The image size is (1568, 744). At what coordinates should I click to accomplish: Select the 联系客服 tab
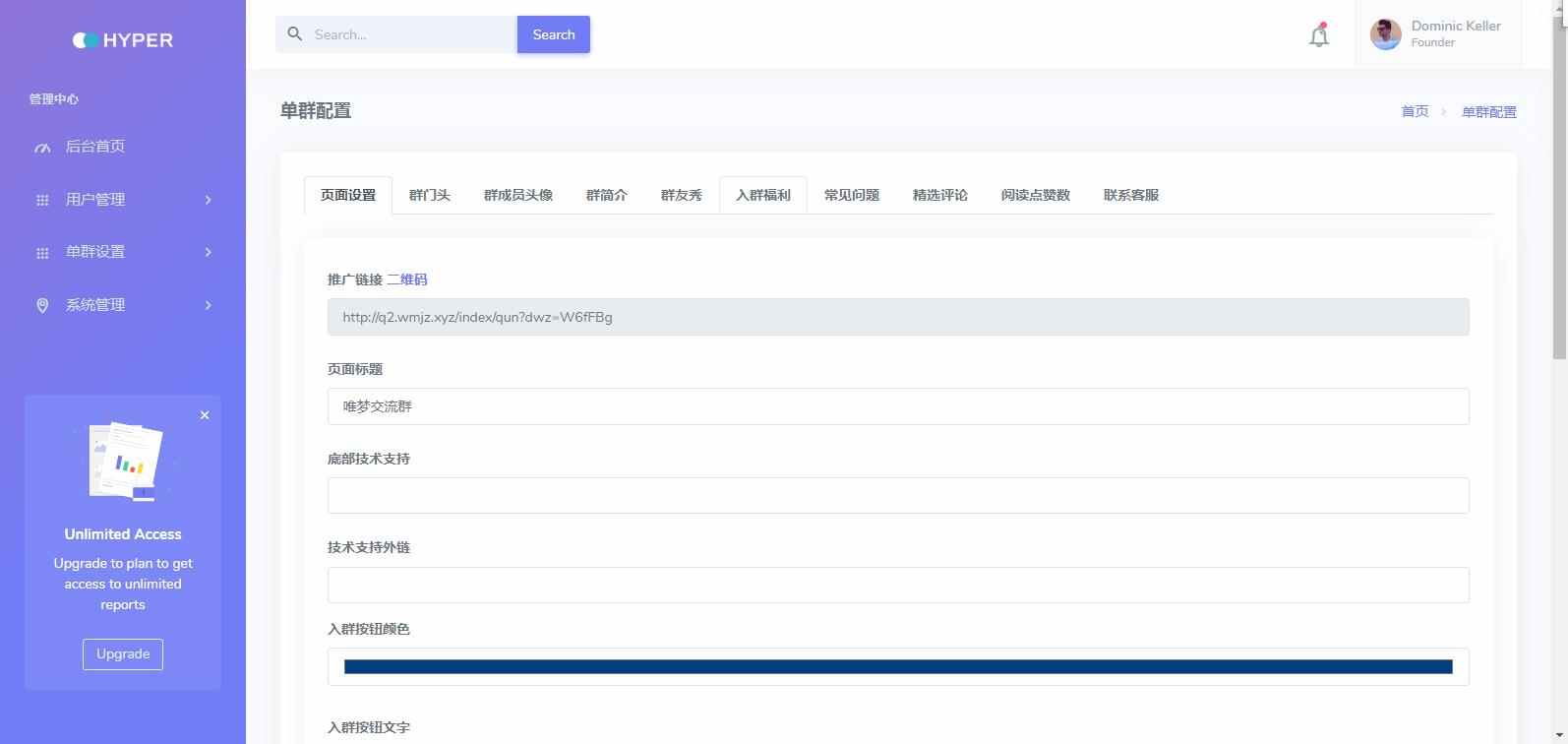point(1131,195)
